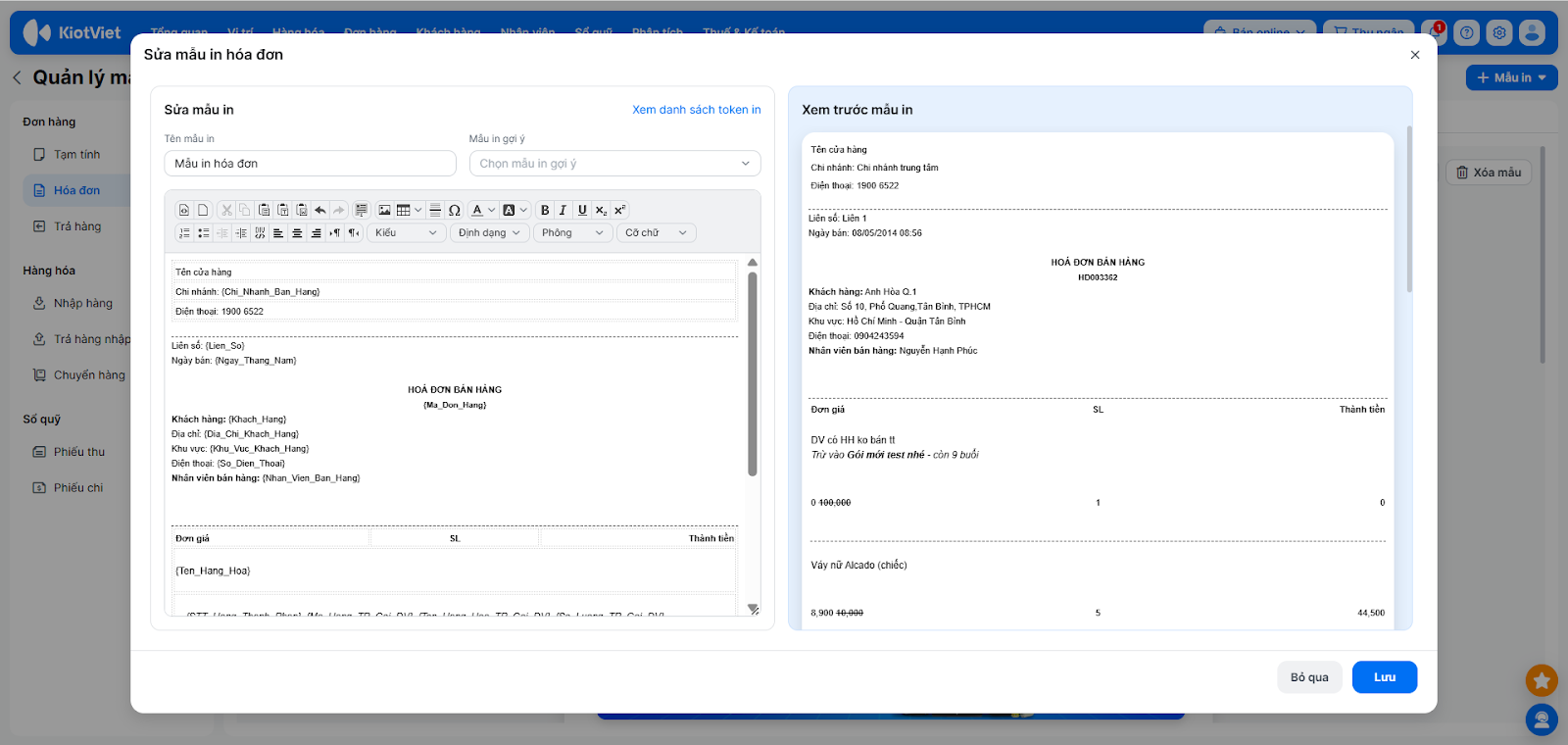Image resolution: width=1568 pixels, height=745 pixels.
Task: Open the Help question-mark icon in header
Action: (x=1466, y=32)
